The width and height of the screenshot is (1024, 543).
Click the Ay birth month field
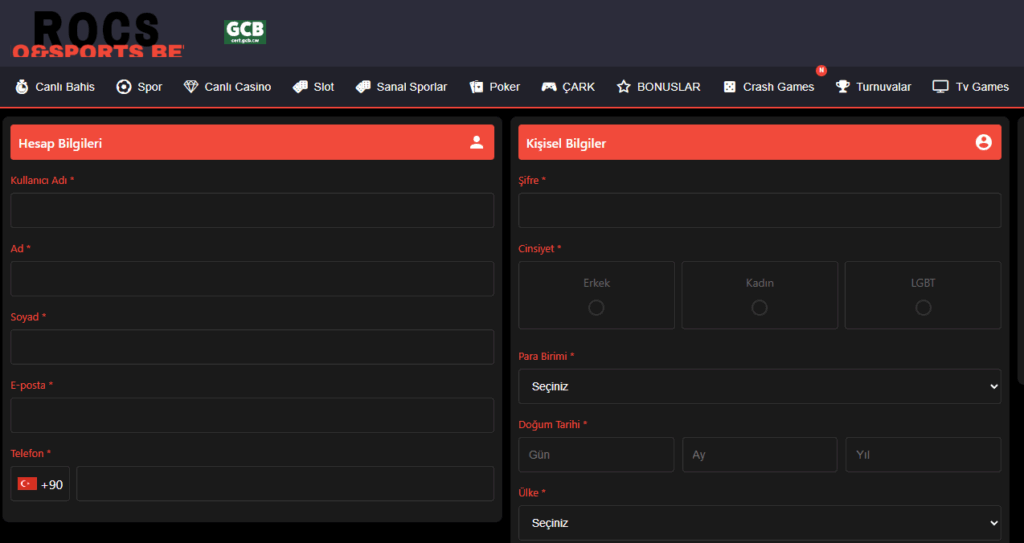coord(760,455)
